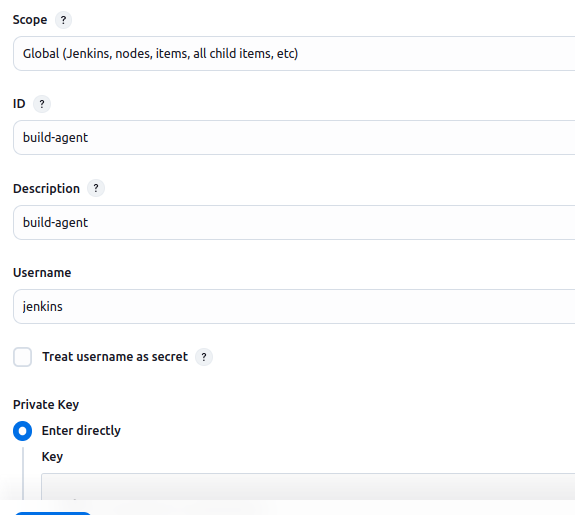The width and height of the screenshot is (575, 515).
Task: Tick the Treat username as secret checkbox
Action: click(22, 357)
